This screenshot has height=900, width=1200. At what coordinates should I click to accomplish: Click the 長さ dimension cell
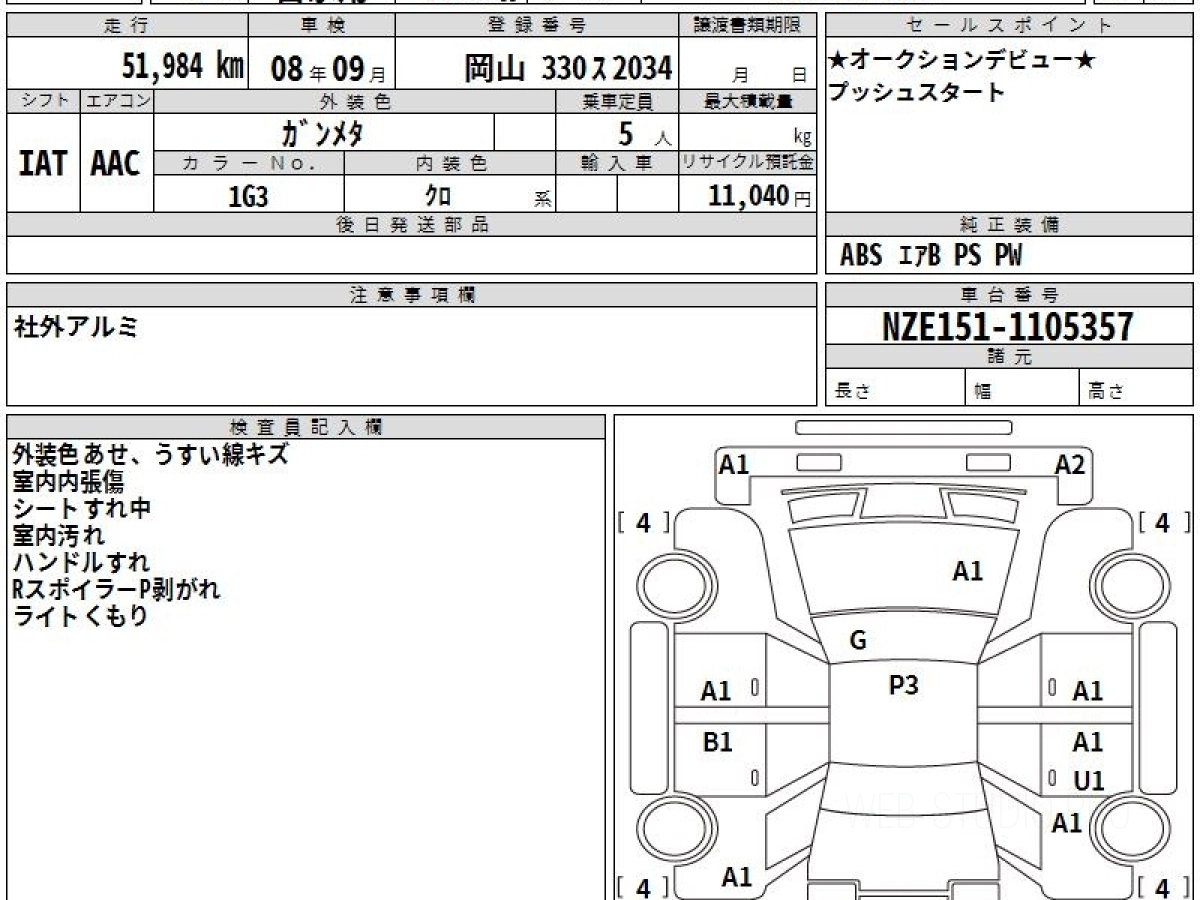(x=895, y=388)
